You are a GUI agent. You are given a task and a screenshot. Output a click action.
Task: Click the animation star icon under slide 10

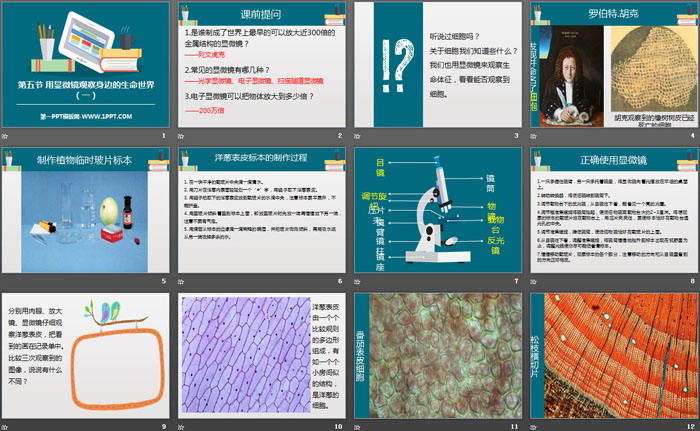[181, 427]
